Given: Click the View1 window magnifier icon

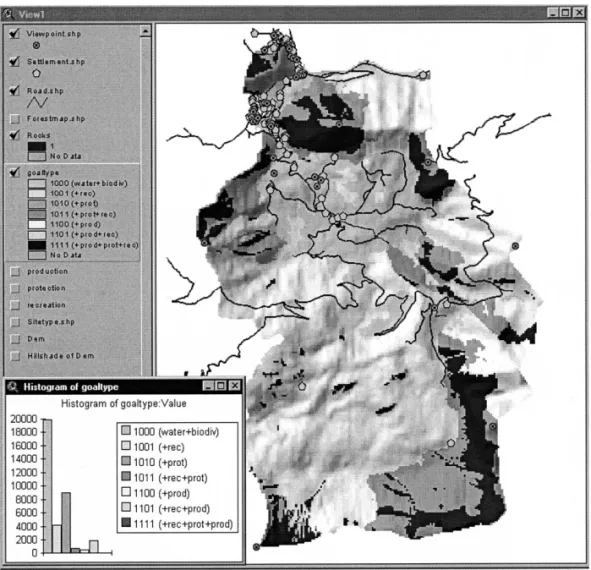Looking at the screenshot, I should (8, 14).
